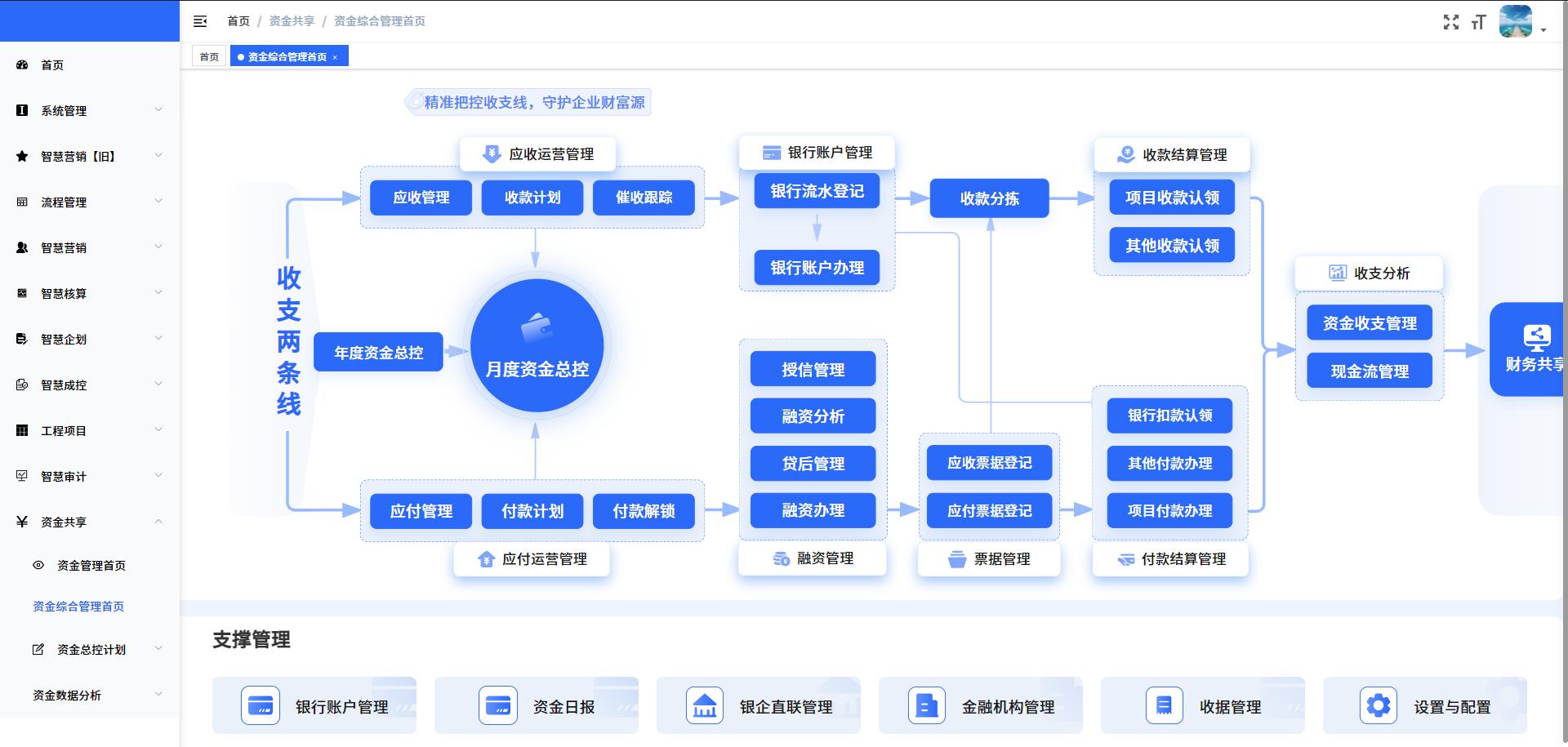Click the 资金日报 card icon

497,705
